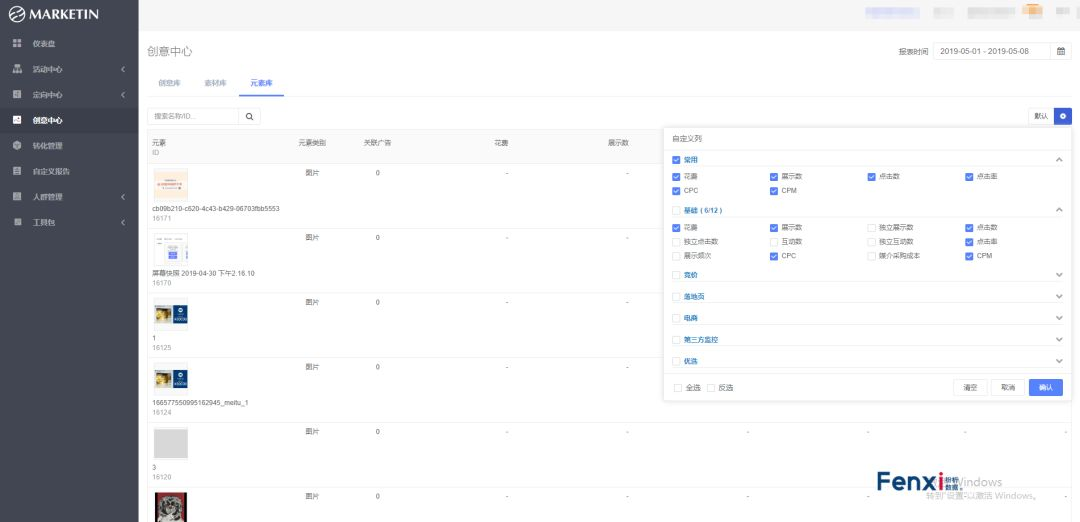Click the magnifier search icon button

click(x=249, y=116)
